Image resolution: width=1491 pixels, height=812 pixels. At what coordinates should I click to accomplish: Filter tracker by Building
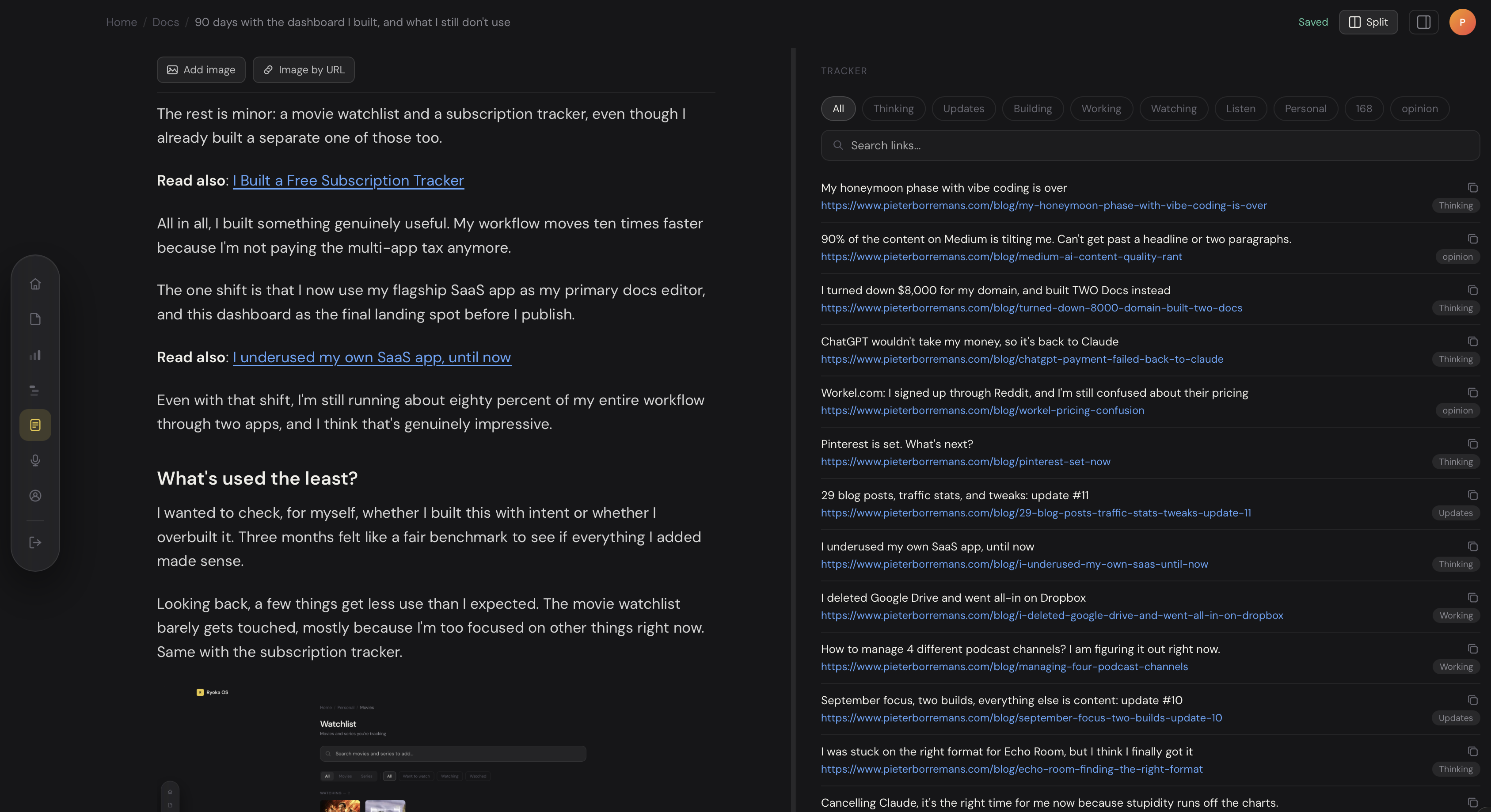click(x=1032, y=108)
